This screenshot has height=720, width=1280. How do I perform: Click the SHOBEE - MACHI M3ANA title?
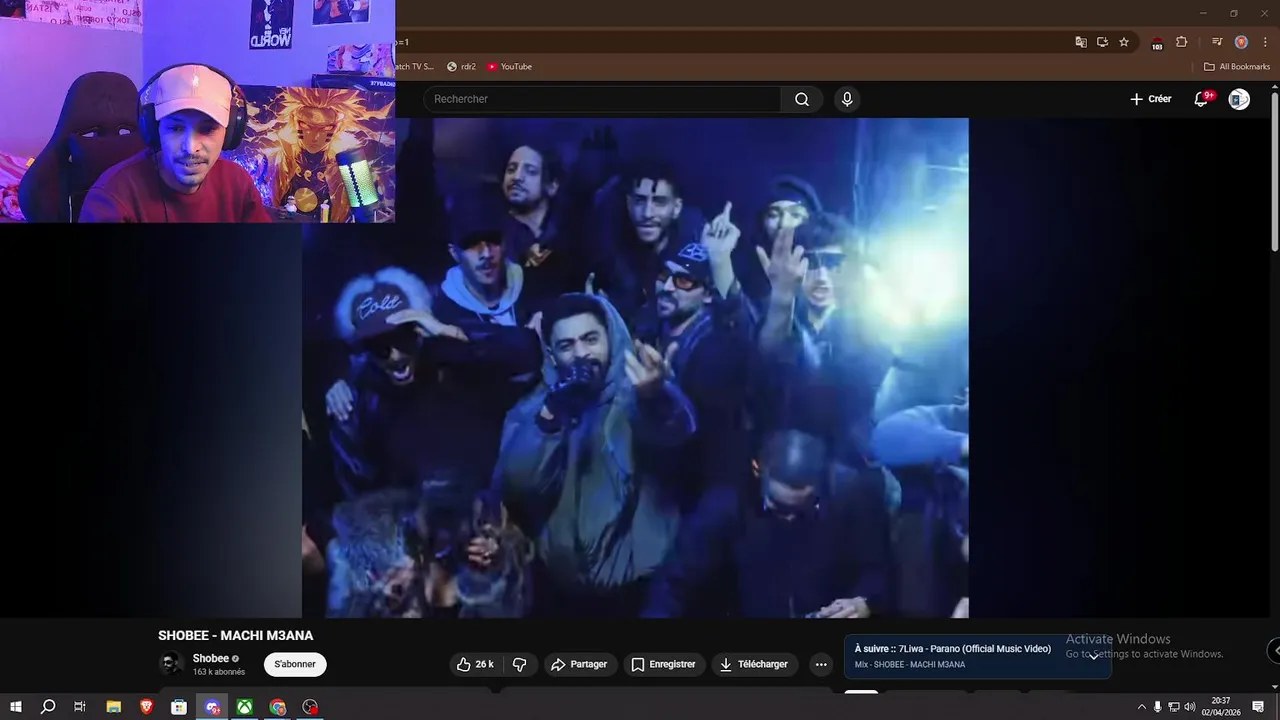(x=235, y=635)
